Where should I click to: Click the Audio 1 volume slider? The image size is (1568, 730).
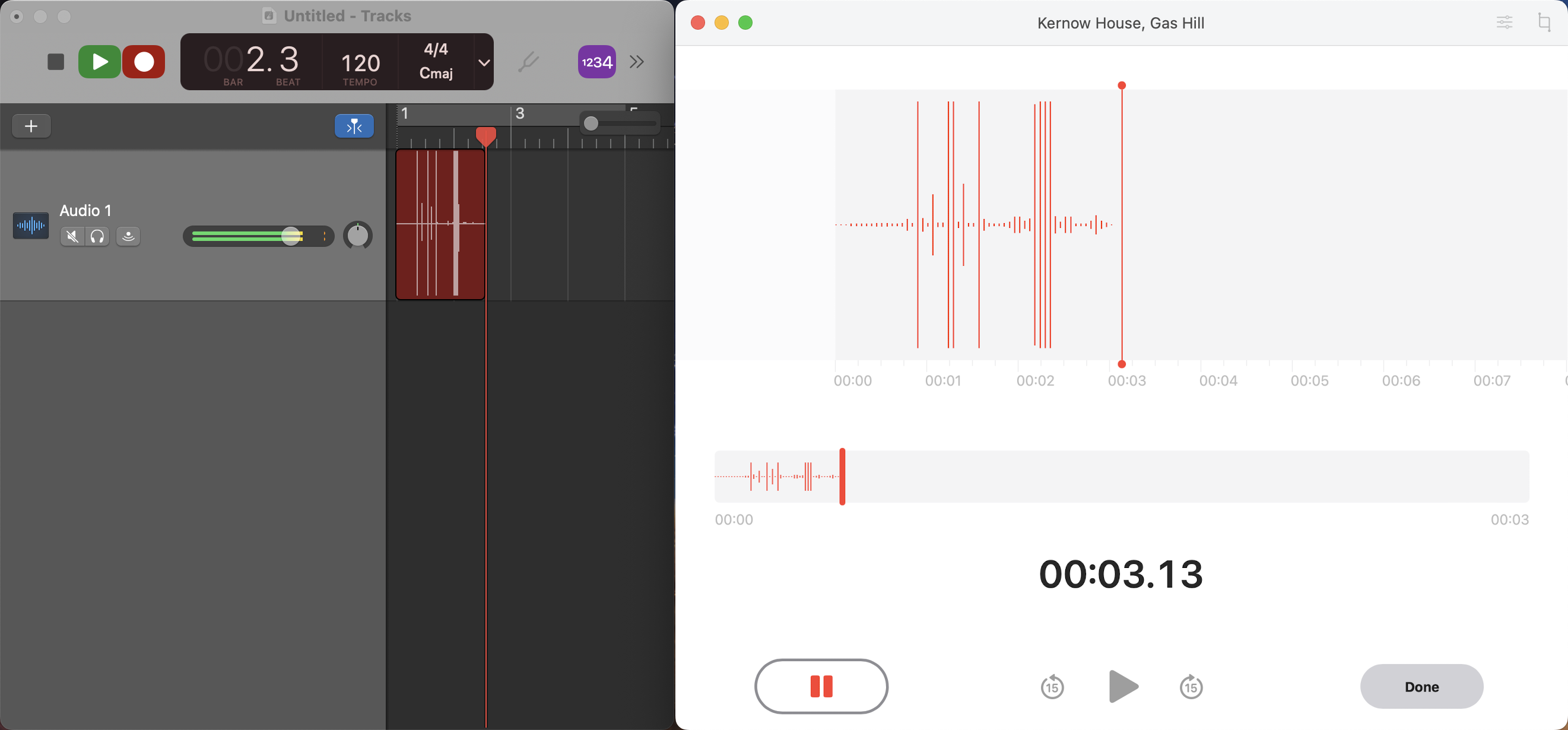click(x=291, y=236)
